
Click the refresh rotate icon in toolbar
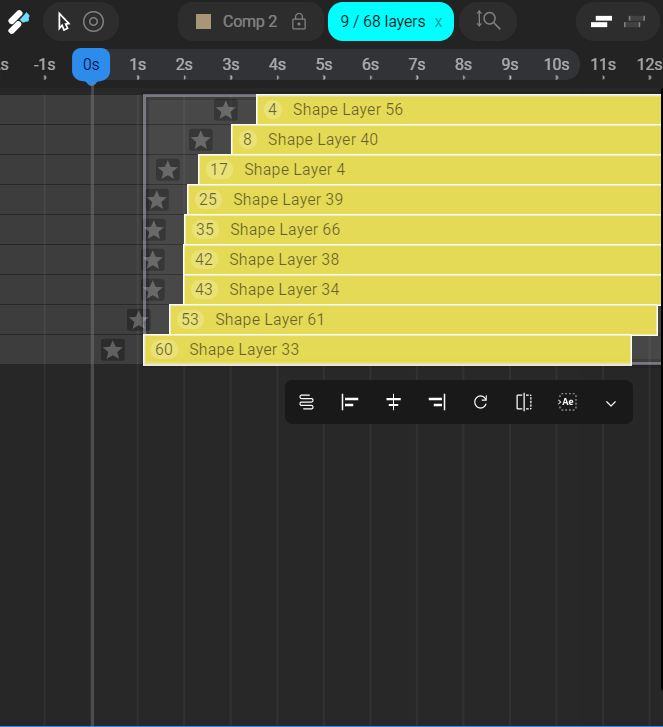[480, 402]
